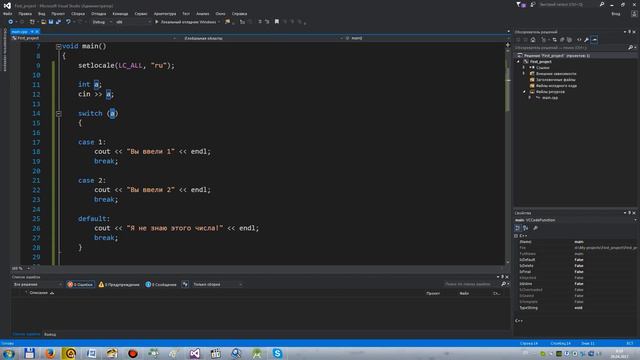The height and width of the screenshot is (360, 640).
Task: Collapse the Файлы ресурсов folder
Action: (524, 92)
